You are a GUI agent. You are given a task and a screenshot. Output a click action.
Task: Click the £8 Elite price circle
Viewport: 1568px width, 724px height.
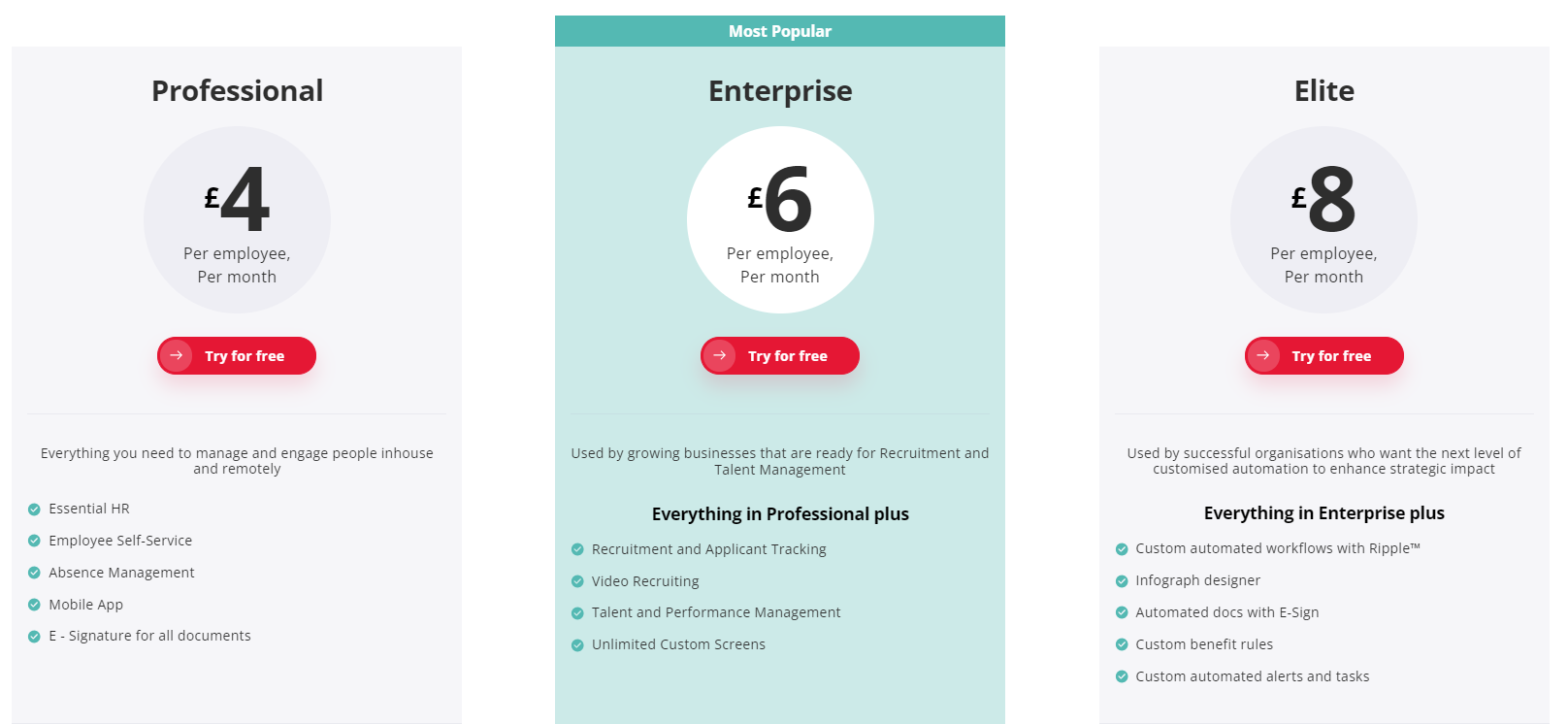(1323, 219)
